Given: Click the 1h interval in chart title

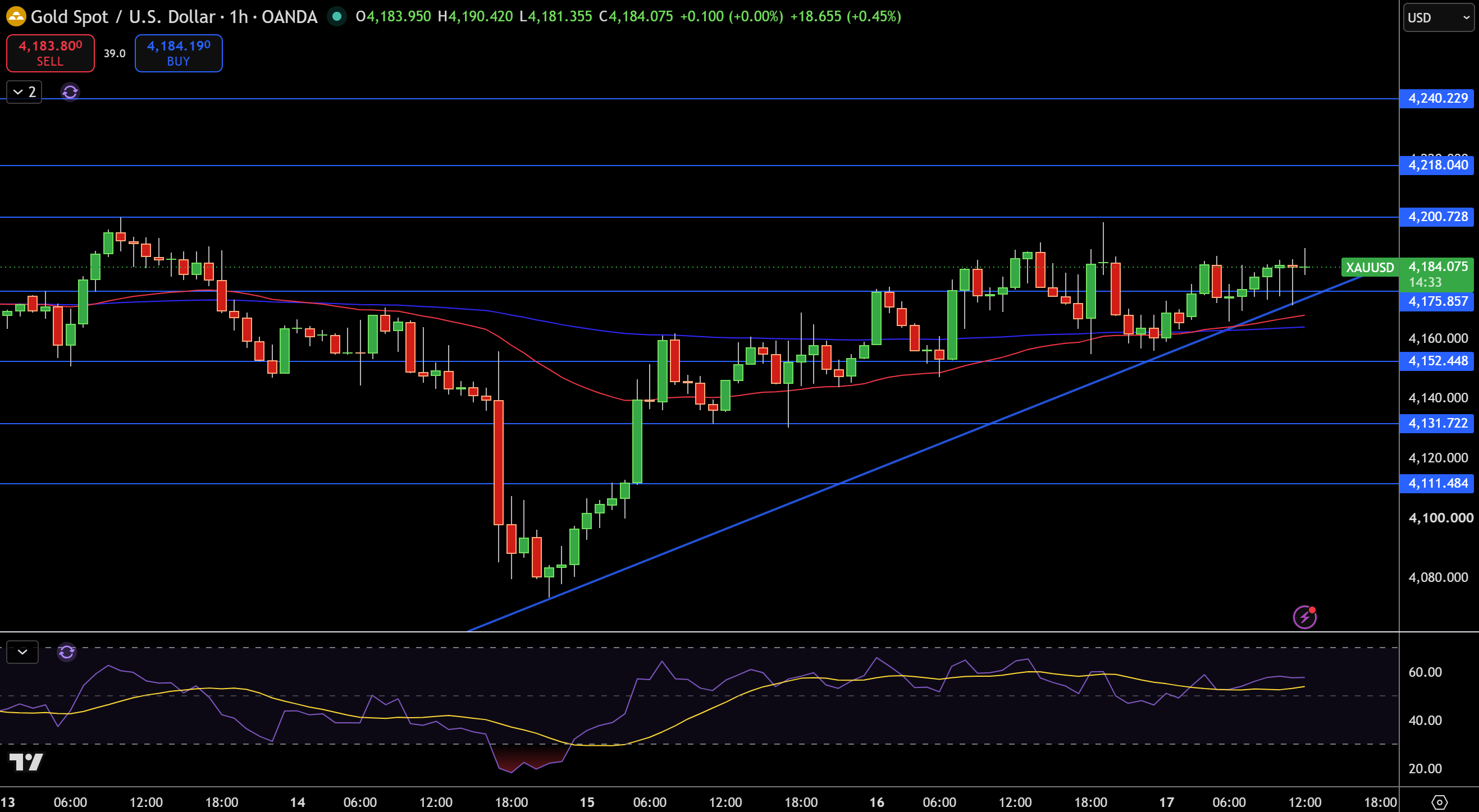Looking at the screenshot, I should coord(238,17).
